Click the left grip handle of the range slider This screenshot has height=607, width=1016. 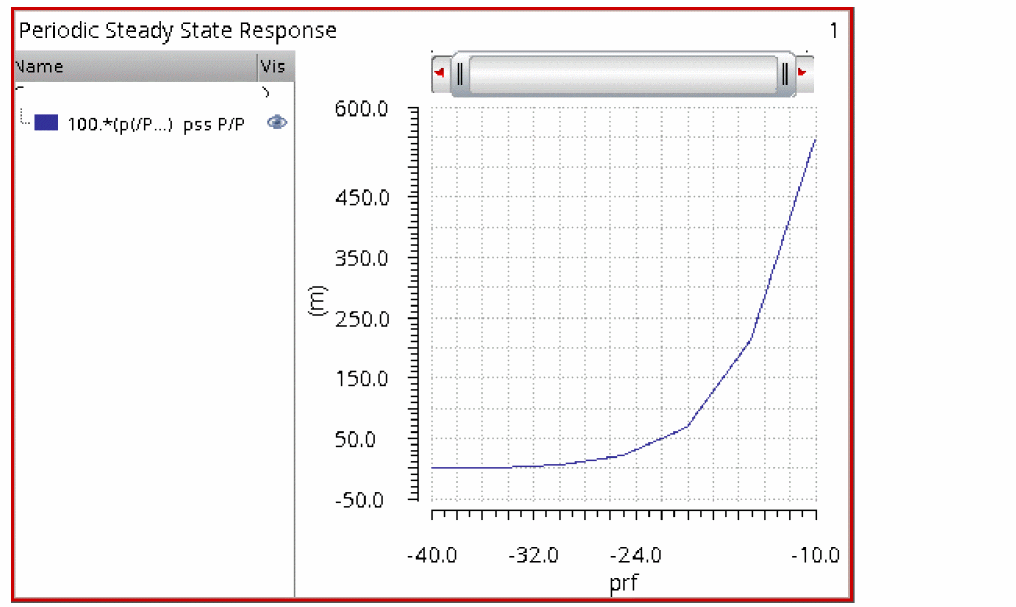pyautogui.click(x=460, y=74)
